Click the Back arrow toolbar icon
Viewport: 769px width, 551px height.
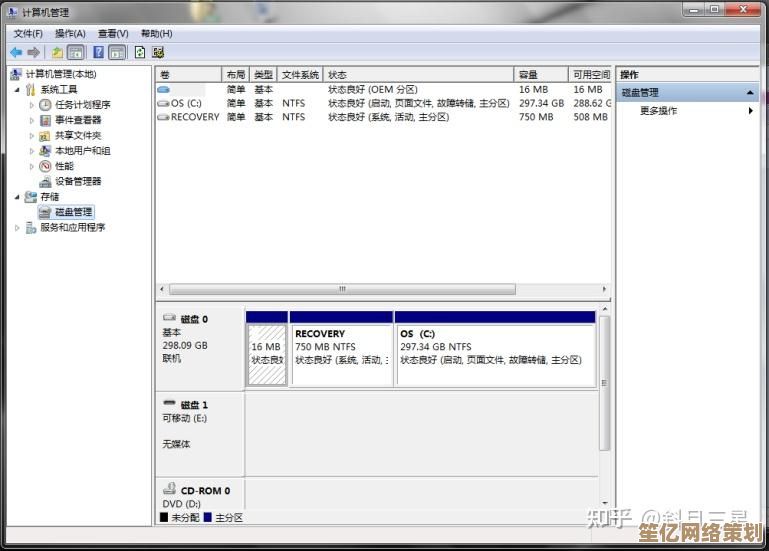pos(16,52)
